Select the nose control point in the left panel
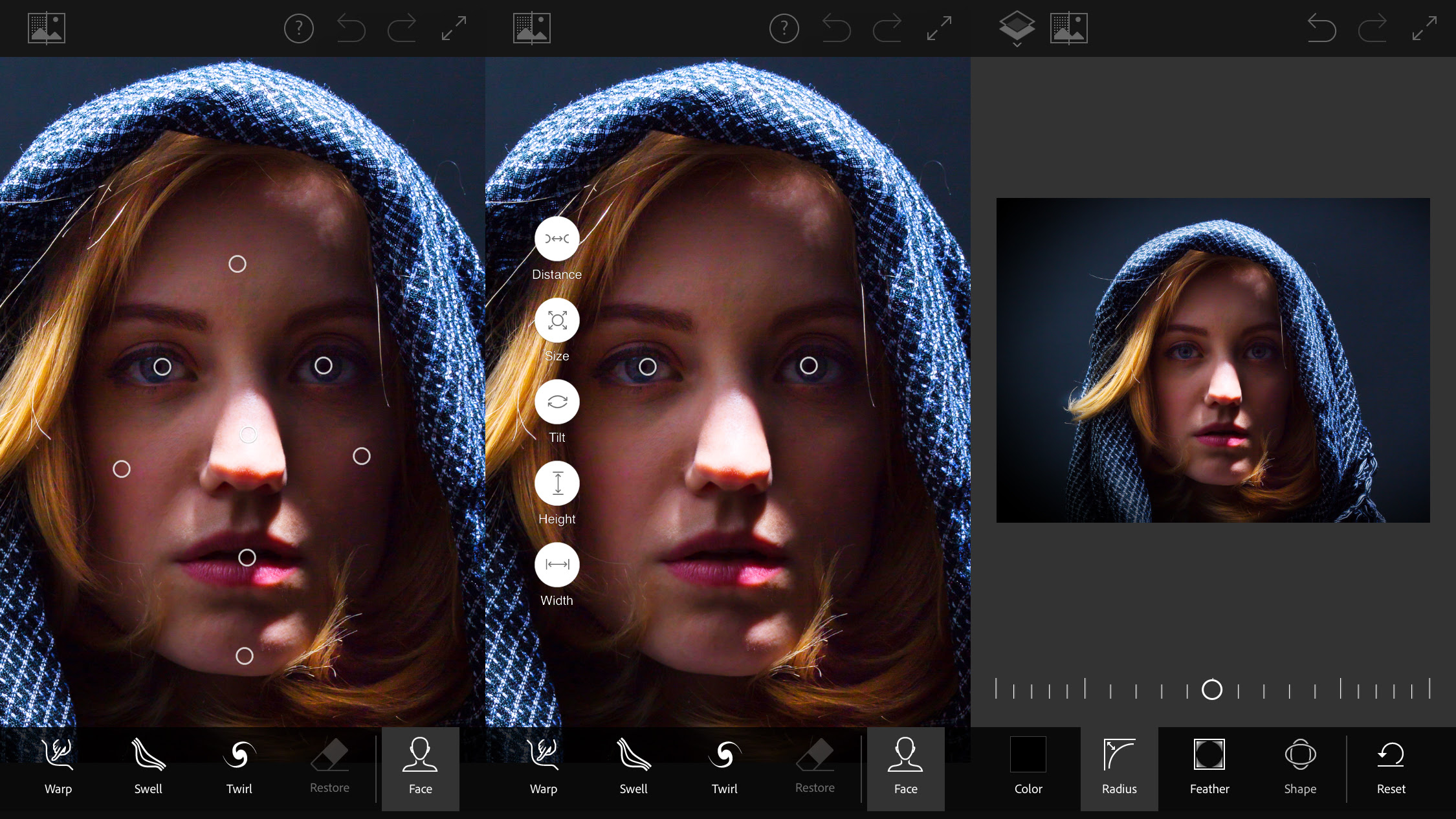The width and height of the screenshot is (1456, 819). tap(248, 435)
